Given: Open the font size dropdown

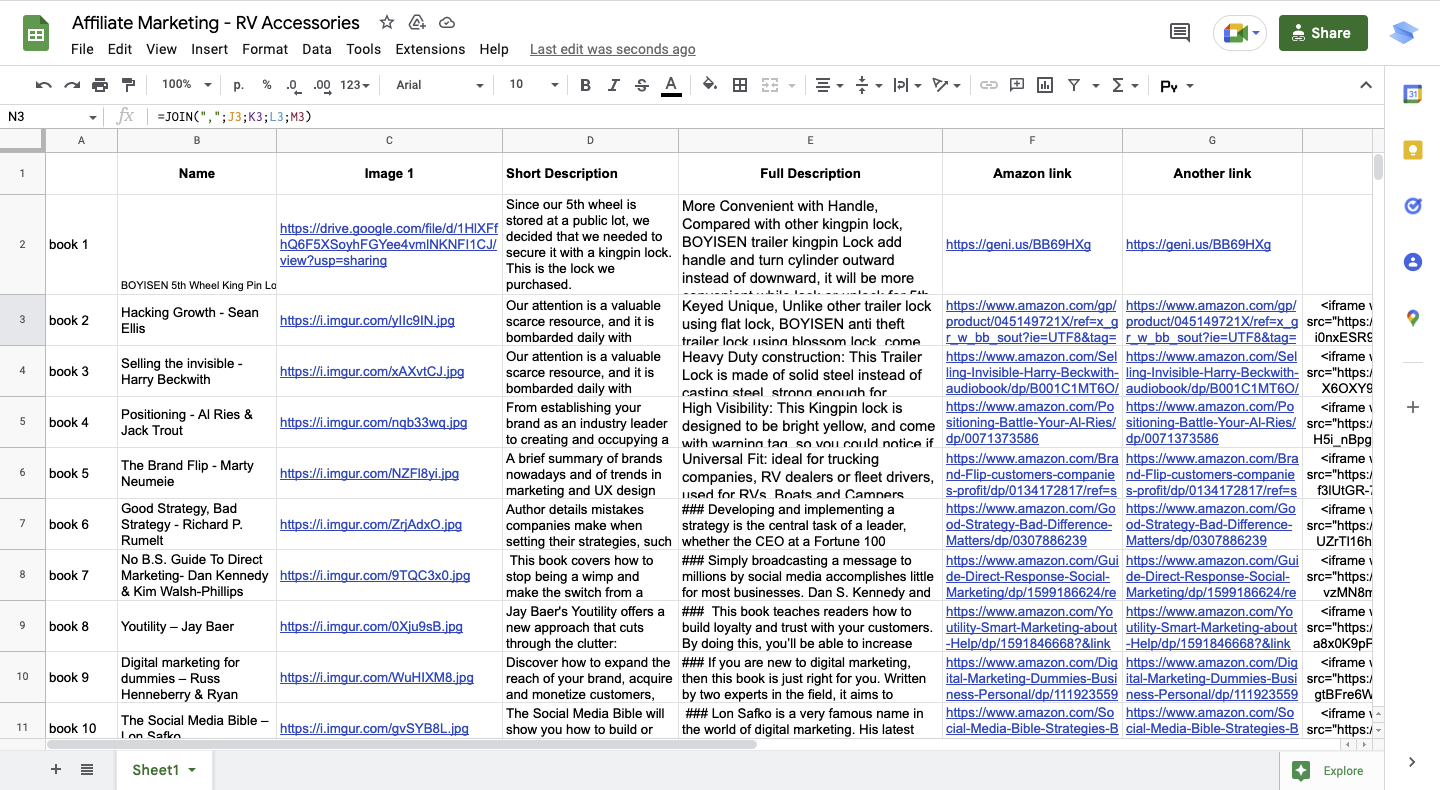Looking at the screenshot, I should click(x=533, y=85).
